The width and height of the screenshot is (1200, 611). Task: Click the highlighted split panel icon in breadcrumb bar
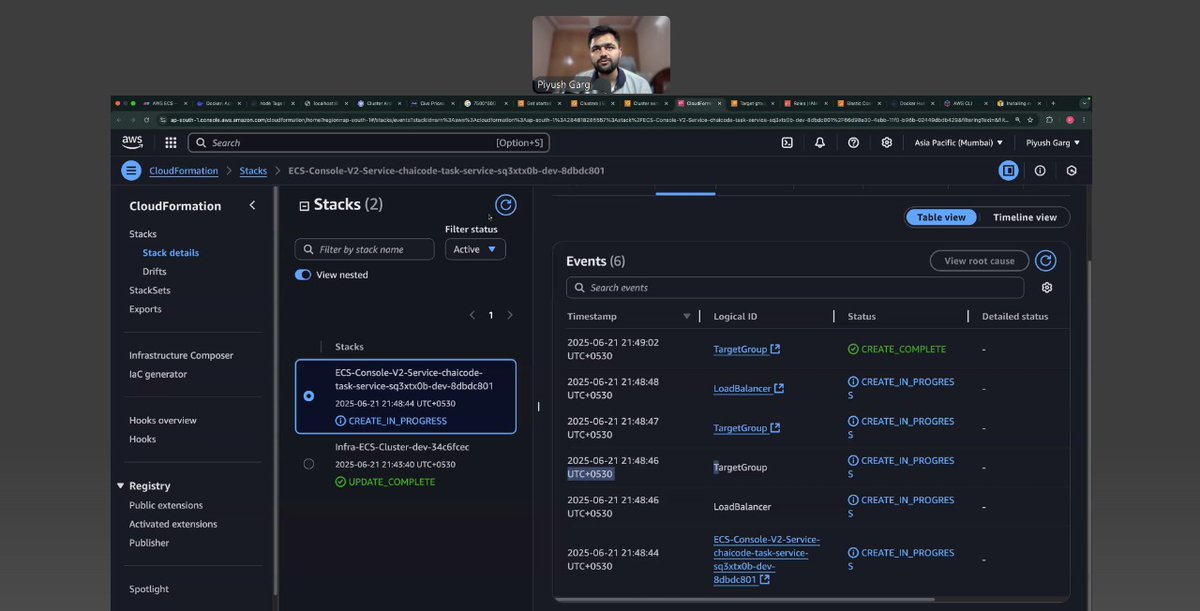pyautogui.click(x=1009, y=171)
